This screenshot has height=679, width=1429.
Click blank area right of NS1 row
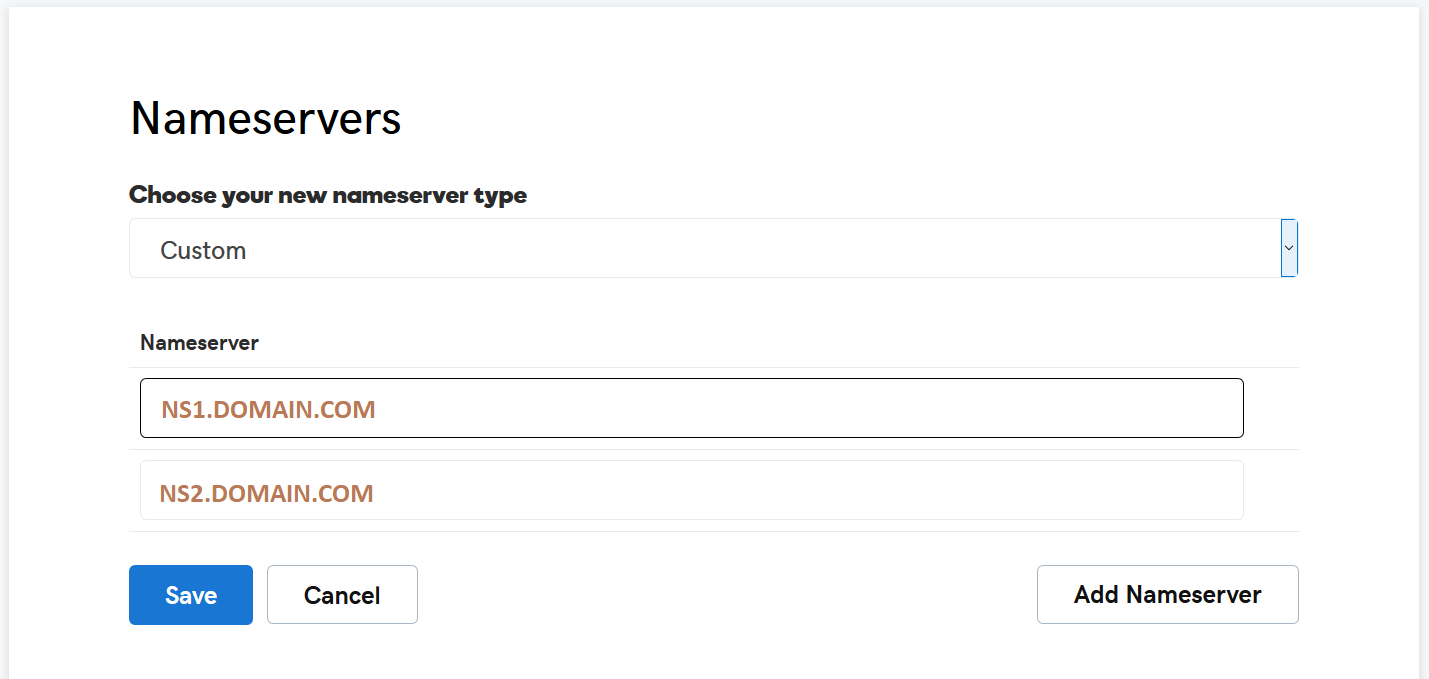(1271, 408)
